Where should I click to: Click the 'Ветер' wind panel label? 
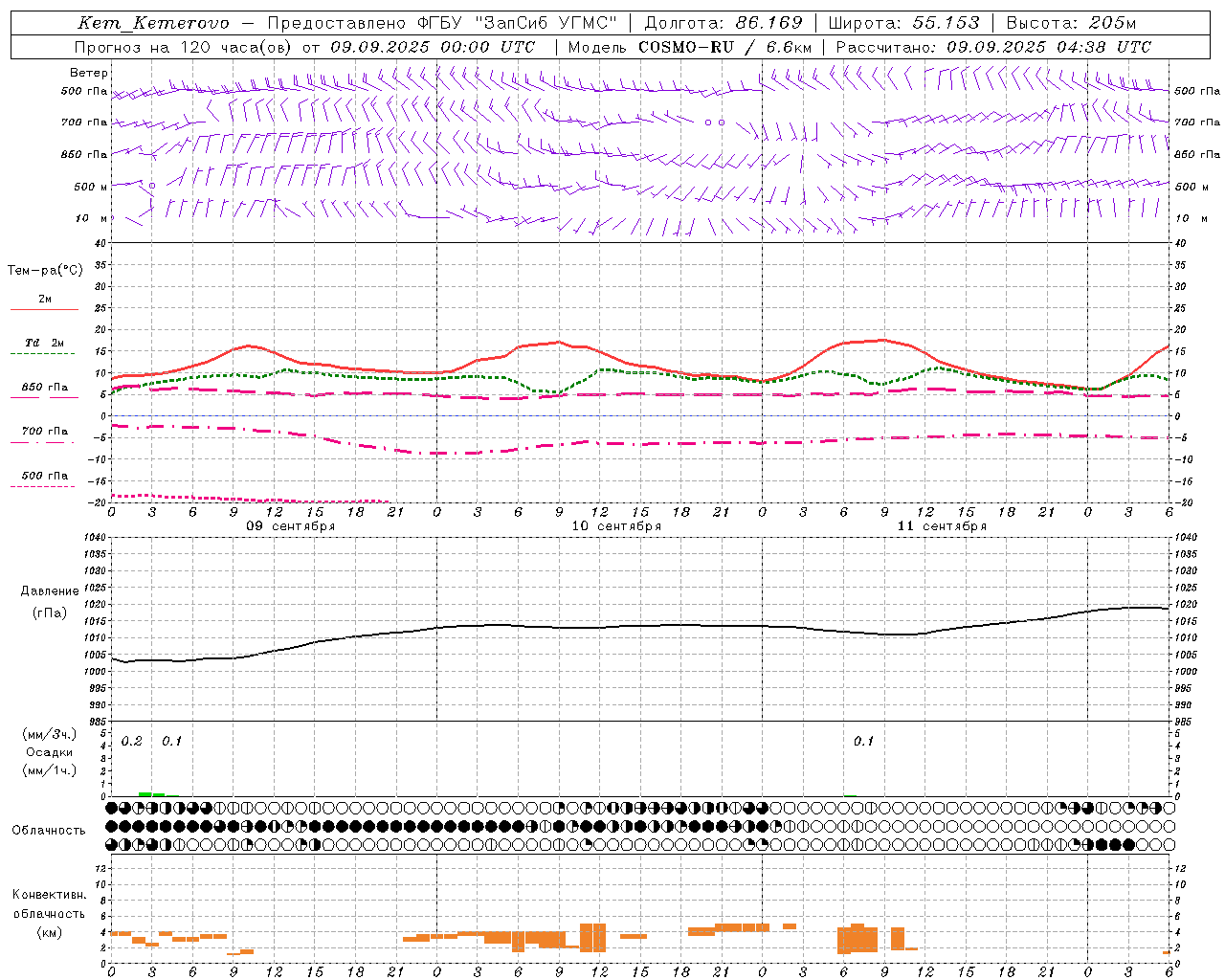tap(89, 73)
